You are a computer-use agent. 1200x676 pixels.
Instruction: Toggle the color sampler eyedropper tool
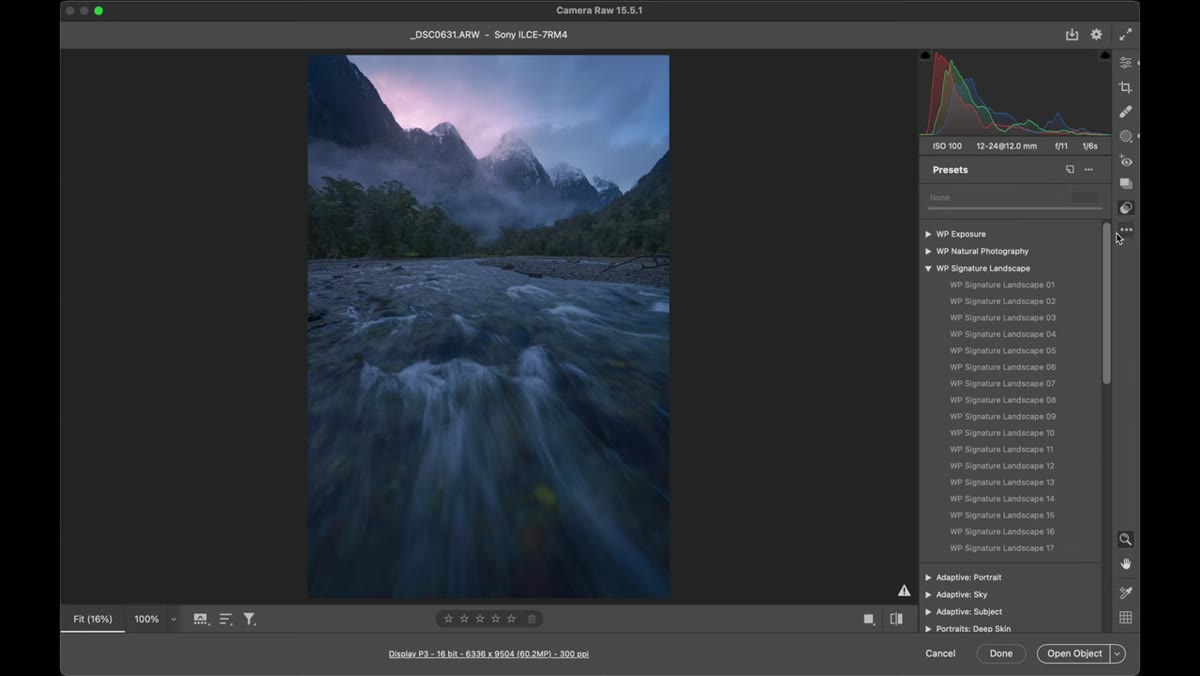click(x=1126, y=593)
